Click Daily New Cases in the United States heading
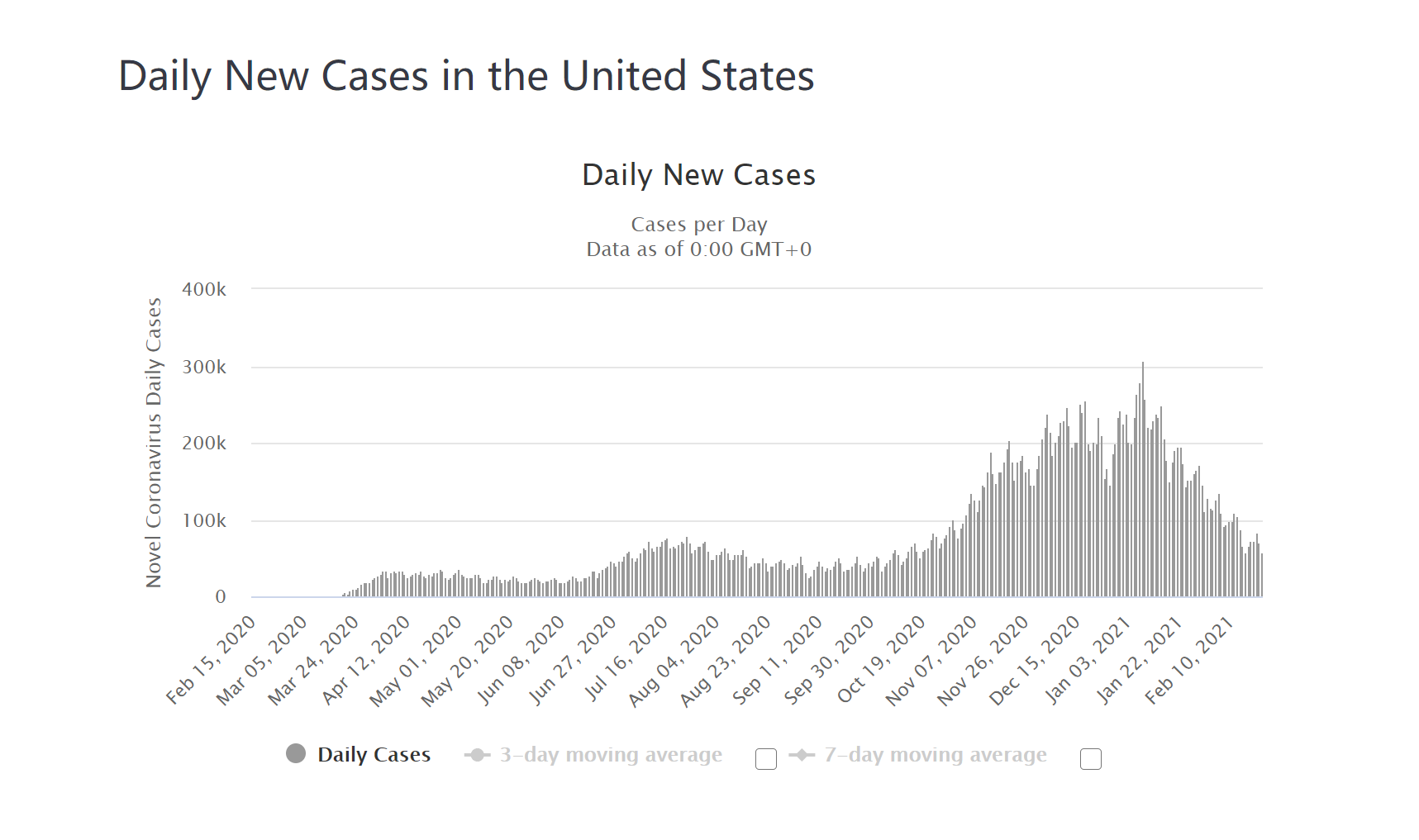This screenshot has height=840, width=1419. point(466,76)
